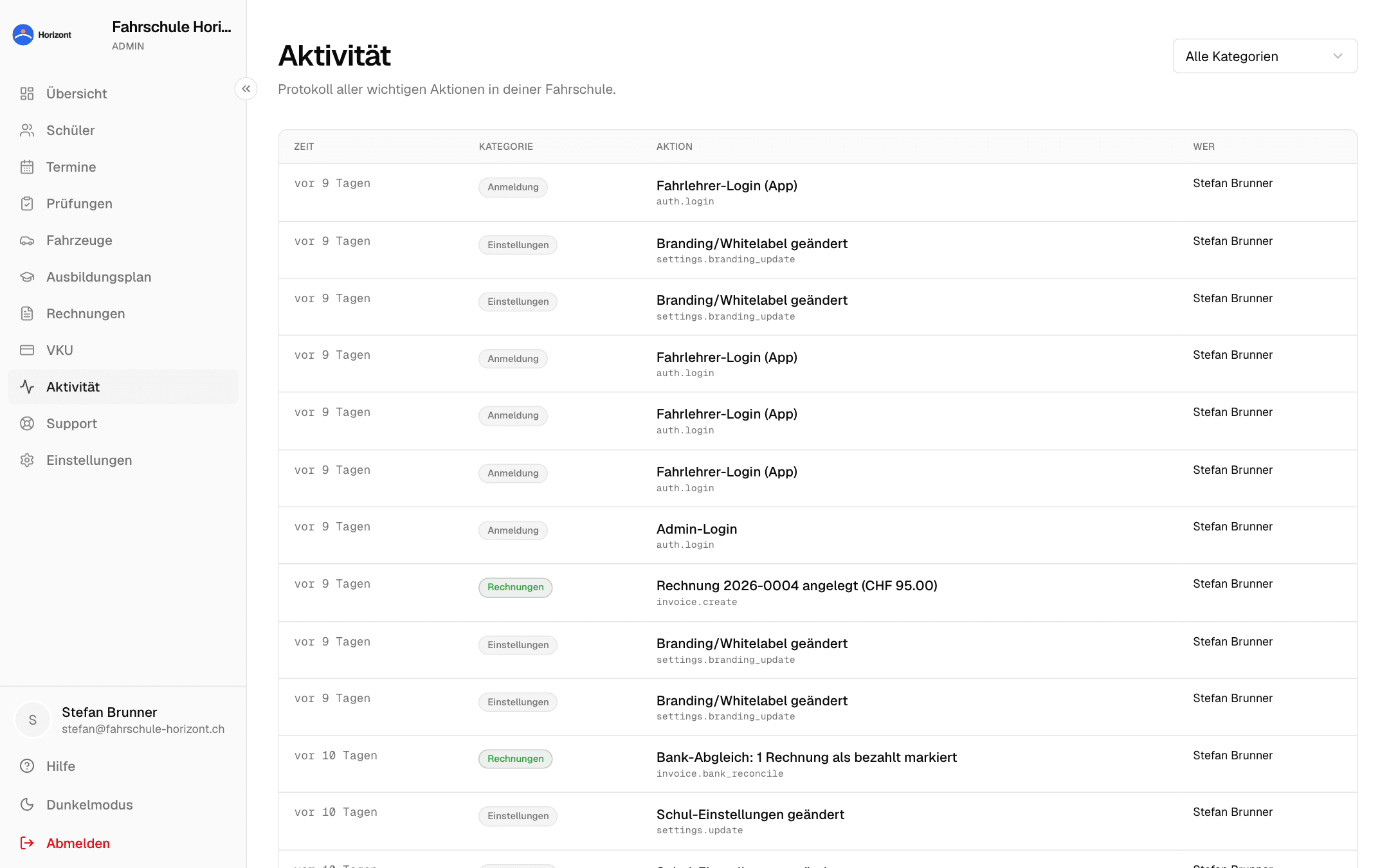Click the S user avatar
This screenshot has width=1389, height=868.
[33, 720]
